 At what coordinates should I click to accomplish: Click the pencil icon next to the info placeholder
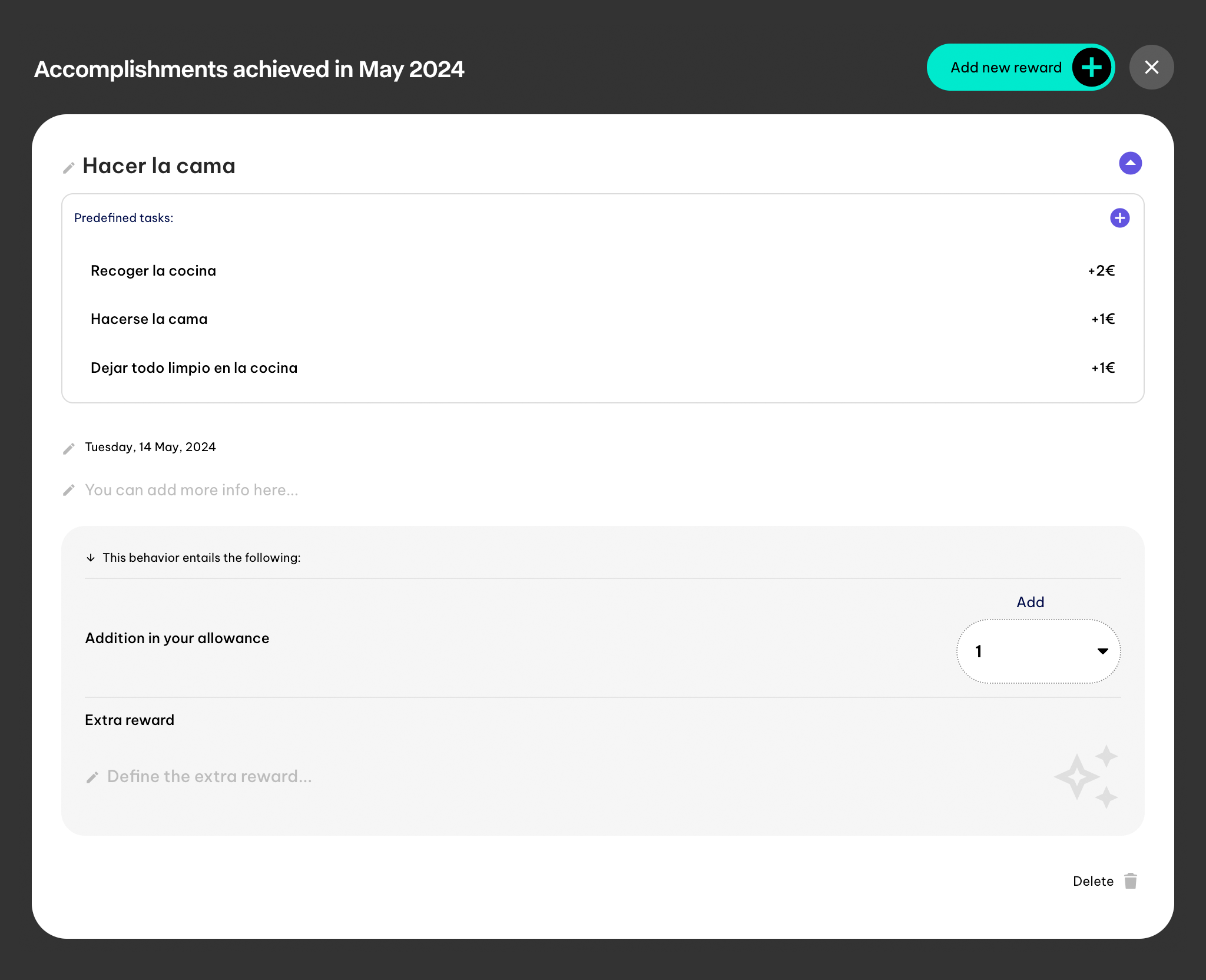pos(69,490)
